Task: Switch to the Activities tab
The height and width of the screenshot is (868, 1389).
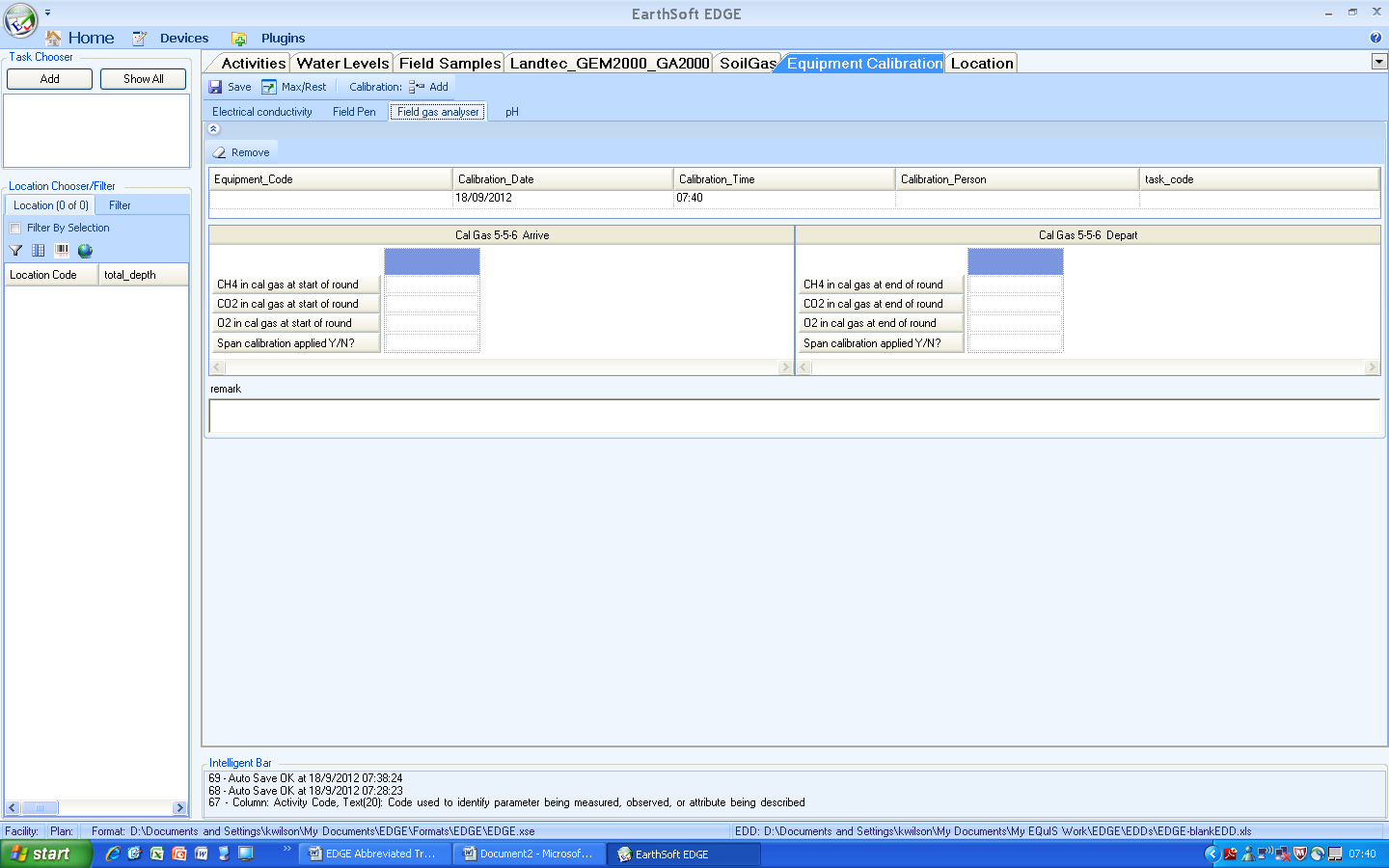Action: 253,63
